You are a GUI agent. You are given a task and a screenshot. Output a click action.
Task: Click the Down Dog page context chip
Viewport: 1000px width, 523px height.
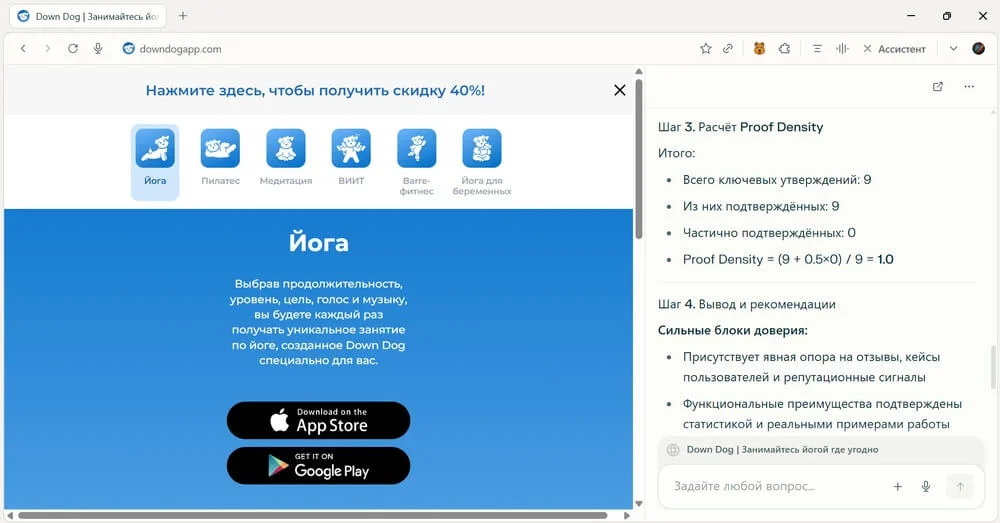tap(821, 450)
